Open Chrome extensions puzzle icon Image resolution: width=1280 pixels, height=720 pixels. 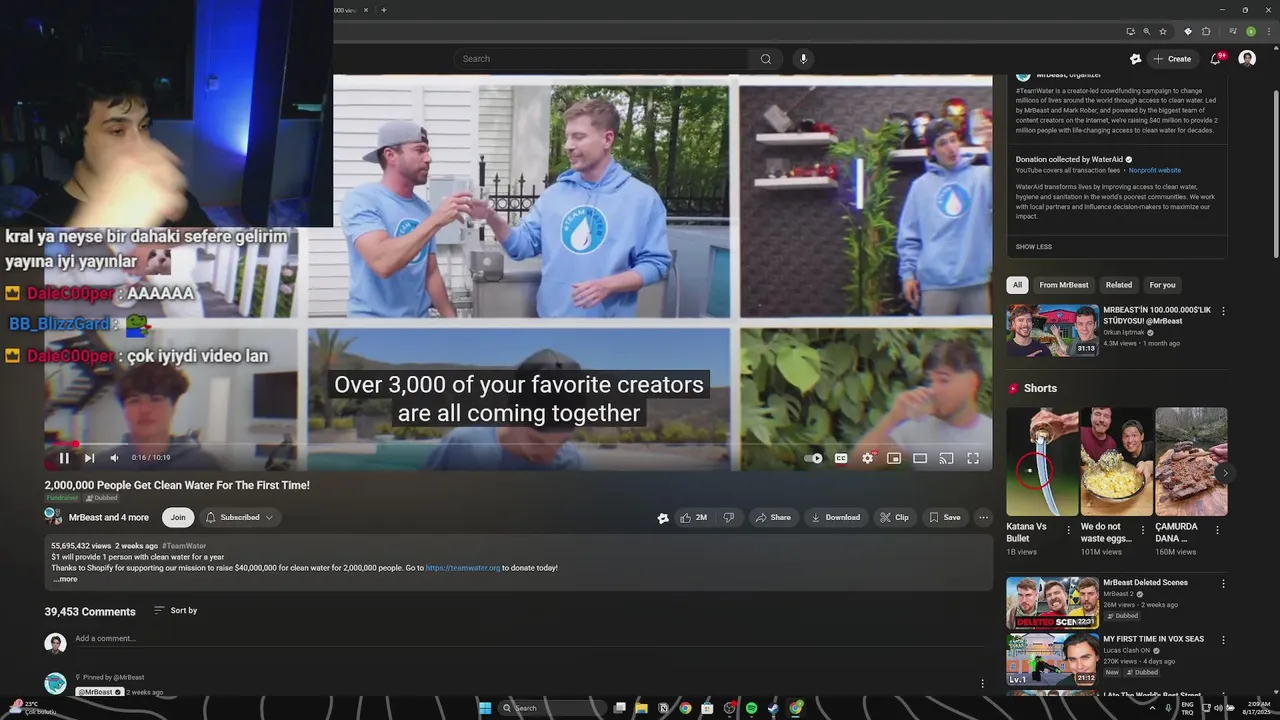[x=1205, y=31]
